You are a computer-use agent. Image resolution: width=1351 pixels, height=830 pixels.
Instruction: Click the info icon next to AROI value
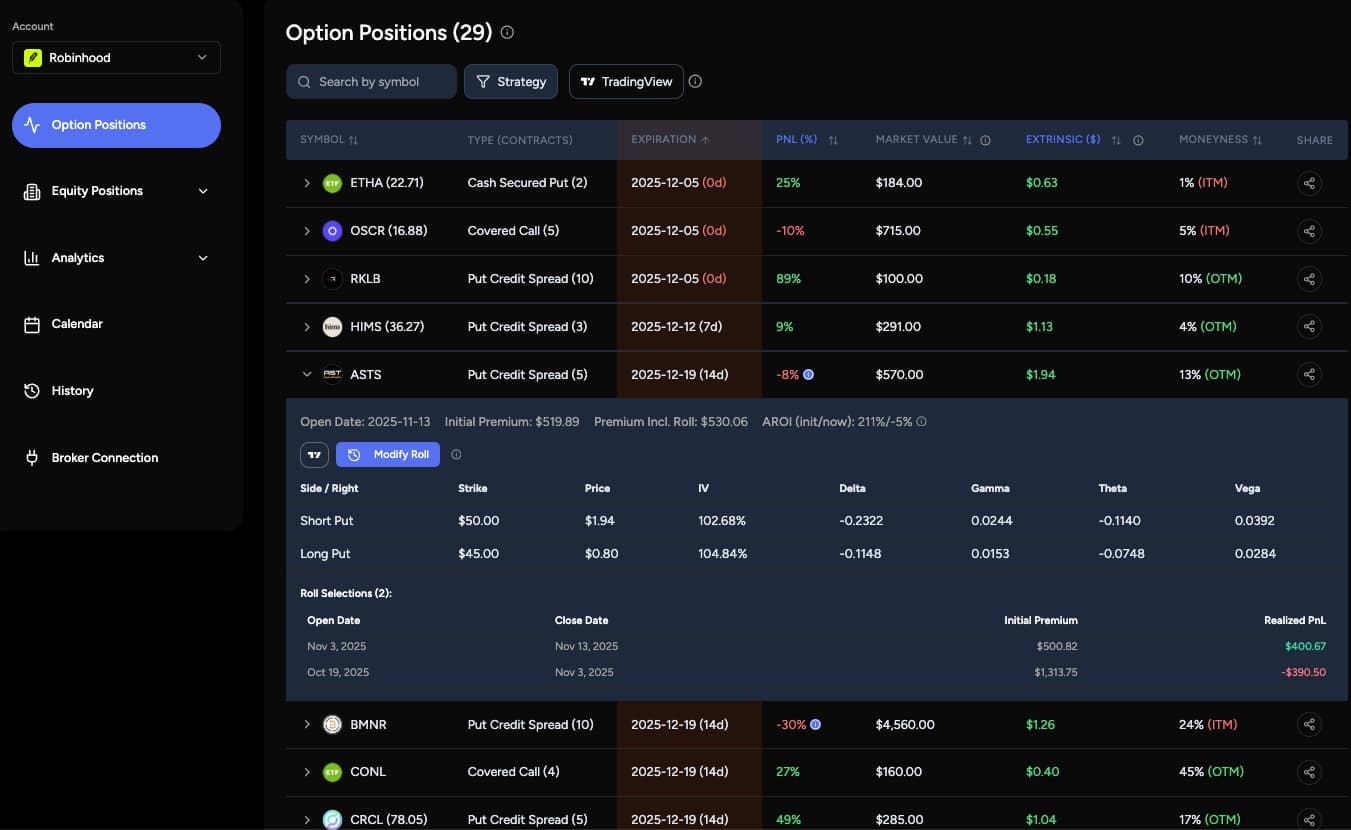coord(921,421)
